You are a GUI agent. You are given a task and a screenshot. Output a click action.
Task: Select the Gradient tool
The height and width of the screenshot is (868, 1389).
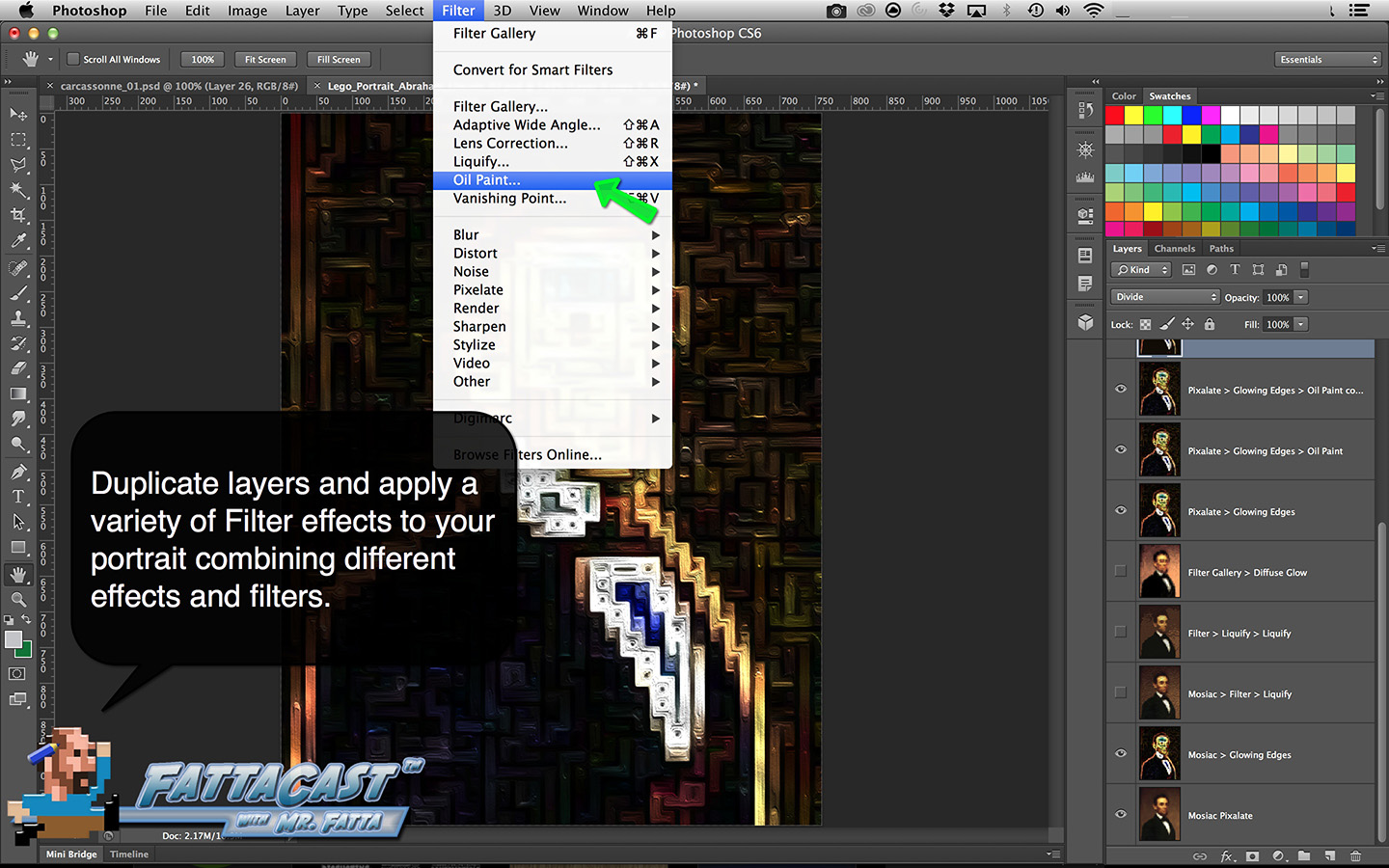pos(18,393)
